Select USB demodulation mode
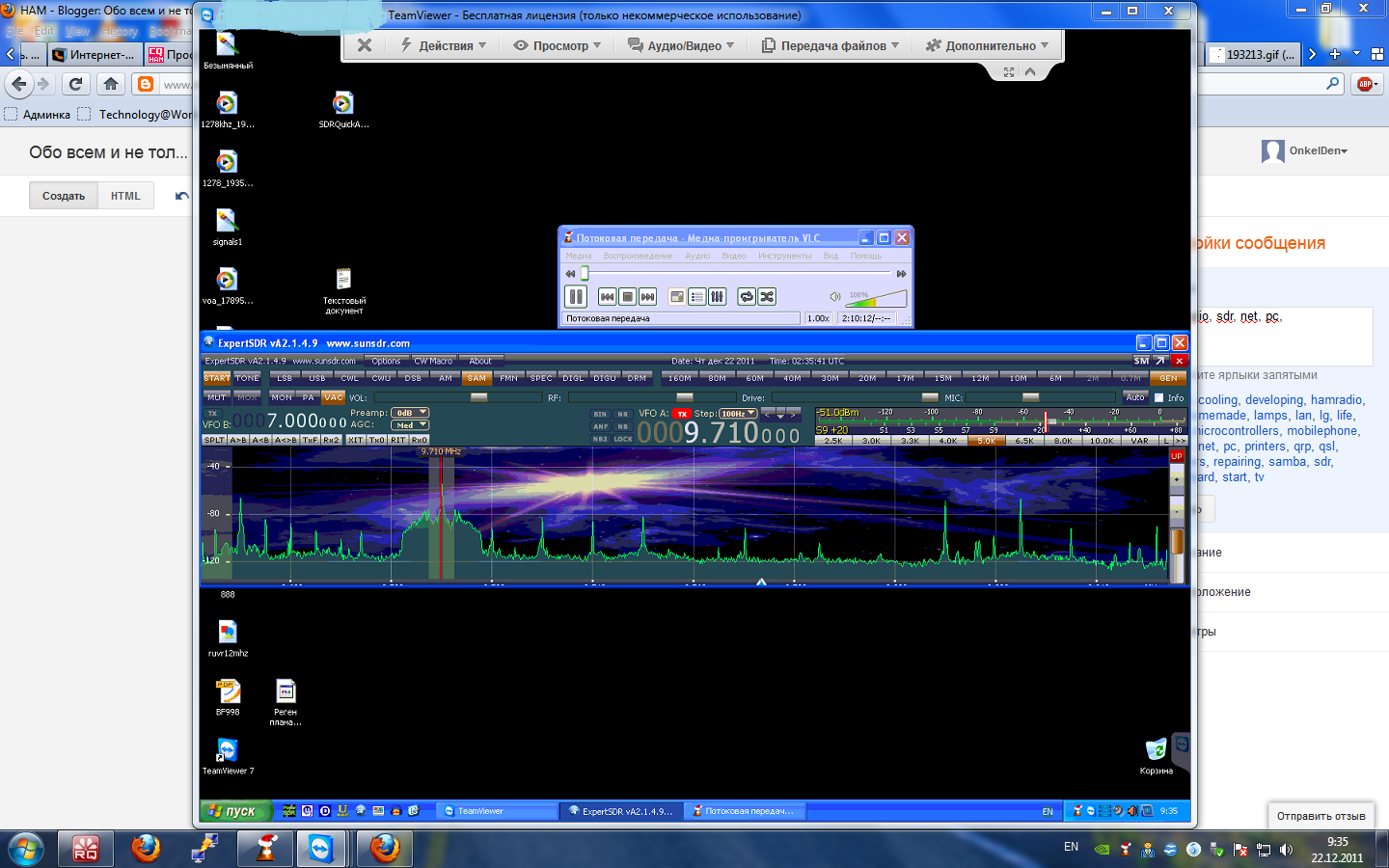The width and height of the screenshot is (1389, 868). 317,378
